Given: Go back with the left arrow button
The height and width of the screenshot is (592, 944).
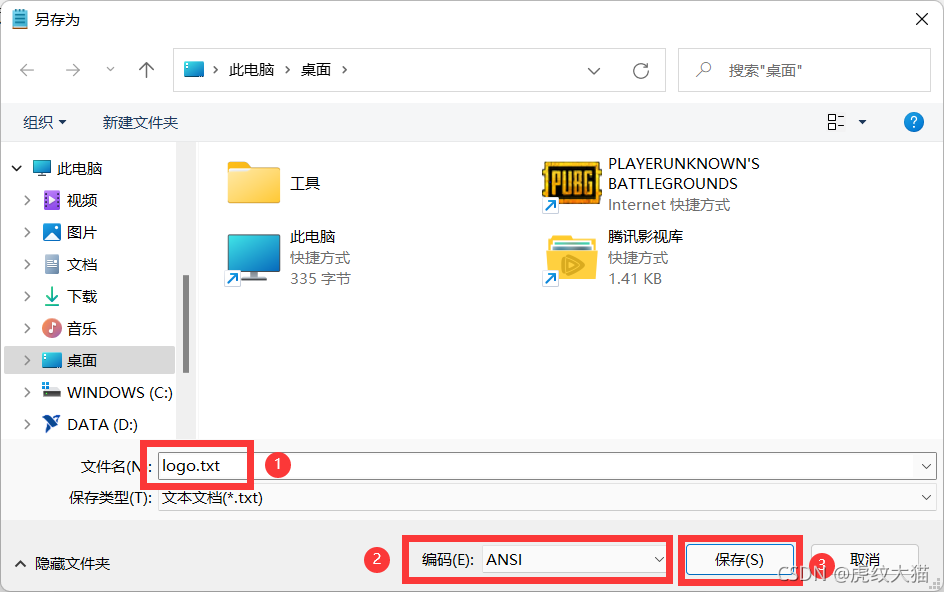Looking at the screenshot, I should [27, 70].
